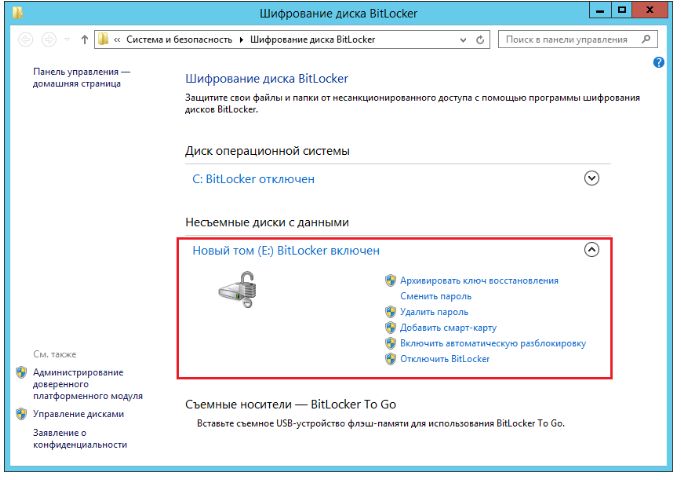Click the shield icon beside 'Управление дисками'
Viewport: 681px width, 480px height.
tap(22, 413)
